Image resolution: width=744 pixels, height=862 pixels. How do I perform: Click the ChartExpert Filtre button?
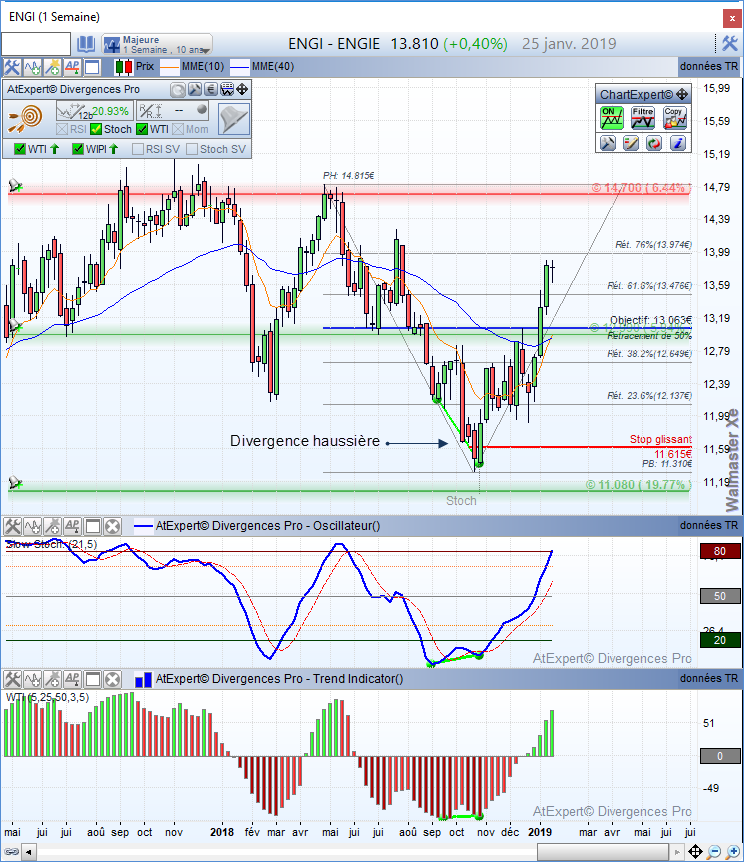tap(642, 118)
